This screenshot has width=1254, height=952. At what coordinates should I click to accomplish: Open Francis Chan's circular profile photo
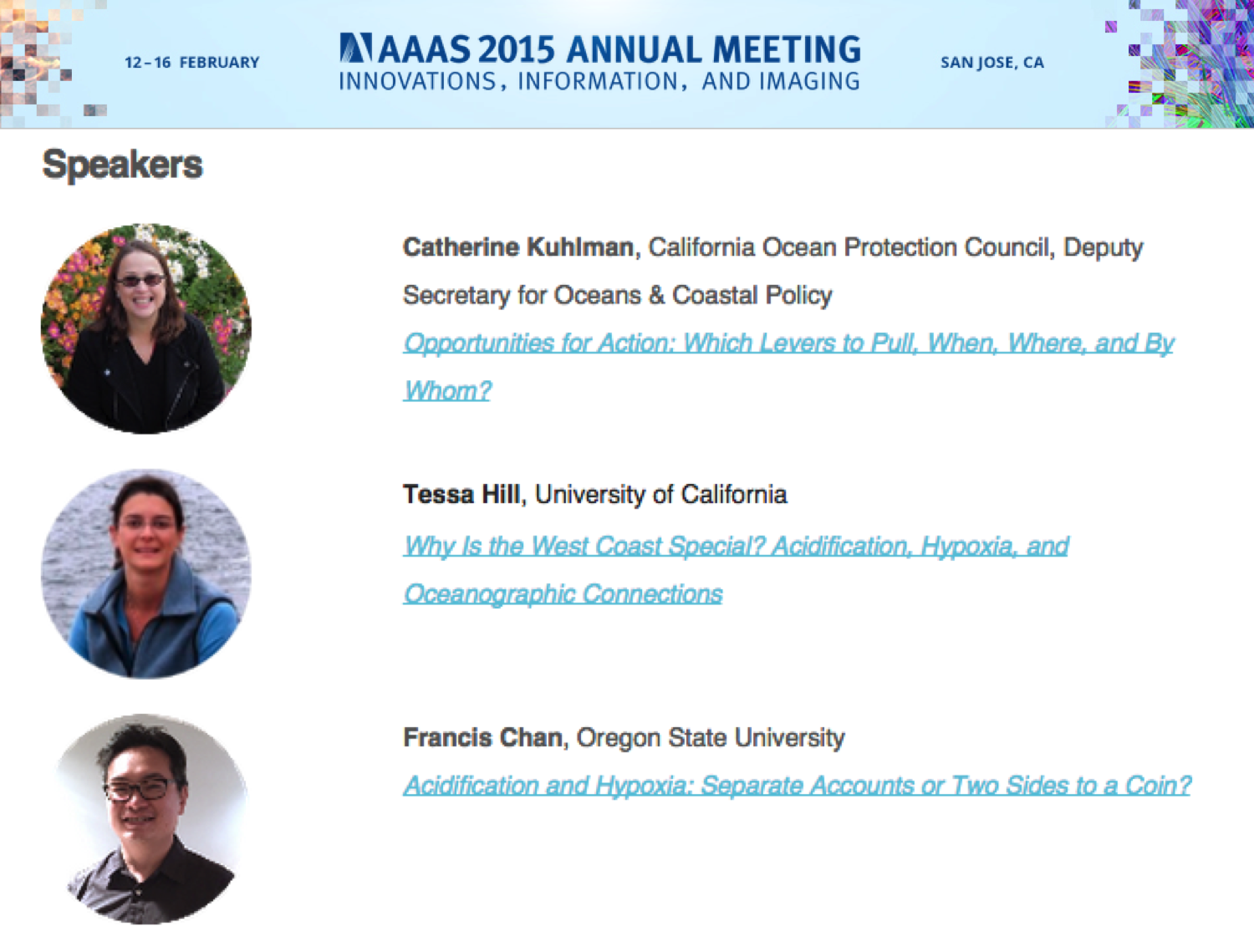146,819
